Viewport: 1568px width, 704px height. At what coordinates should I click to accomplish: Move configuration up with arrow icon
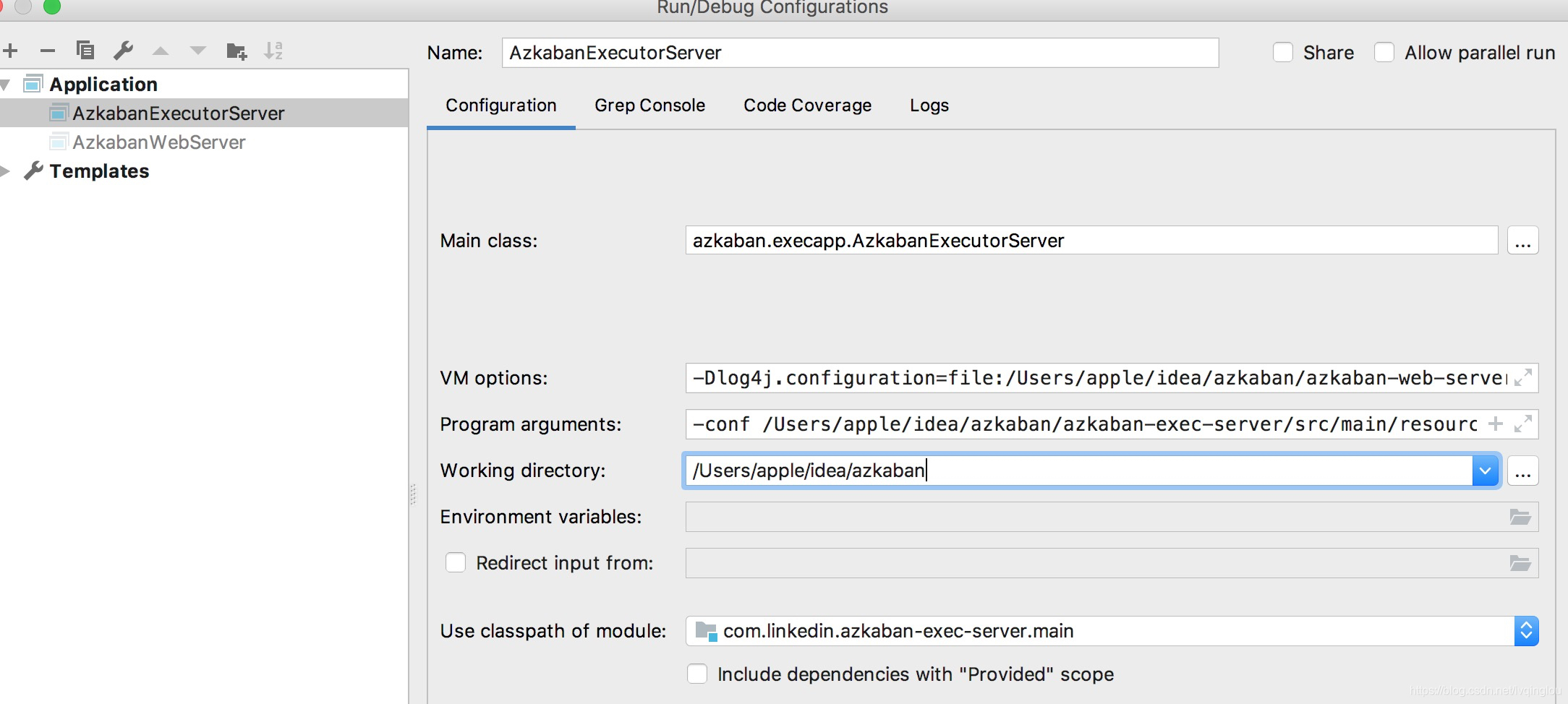coord(161,51)
